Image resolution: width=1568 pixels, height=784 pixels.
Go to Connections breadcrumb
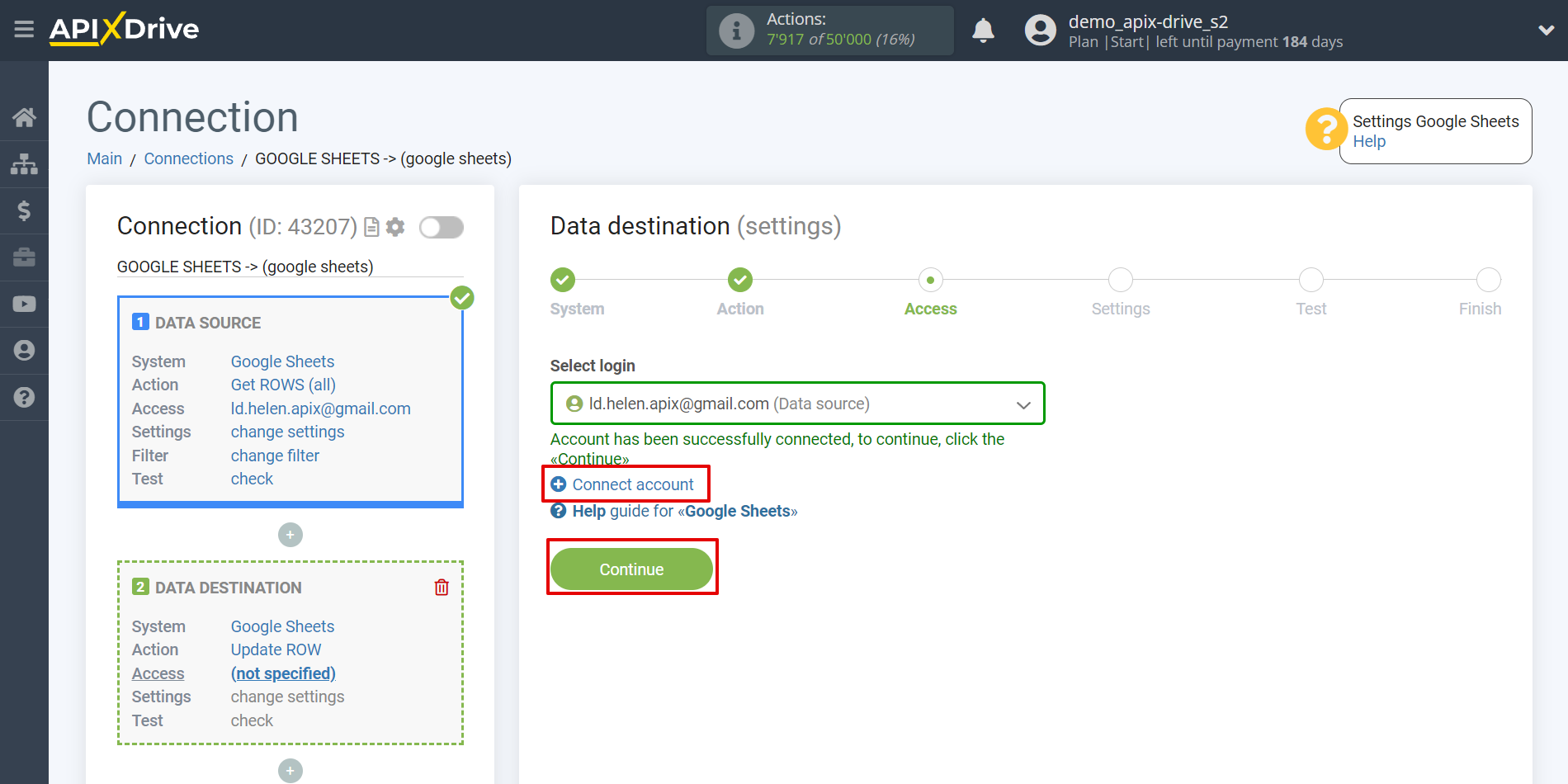tap(189, 158)
